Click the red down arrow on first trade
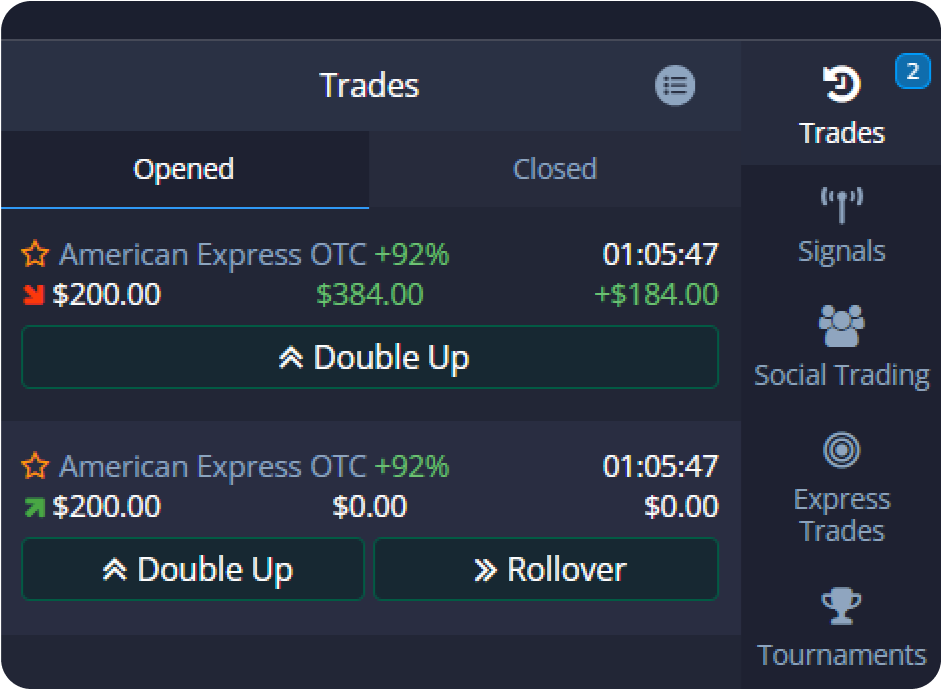This screenshot has width=941, height=689. tap(34, 296)
